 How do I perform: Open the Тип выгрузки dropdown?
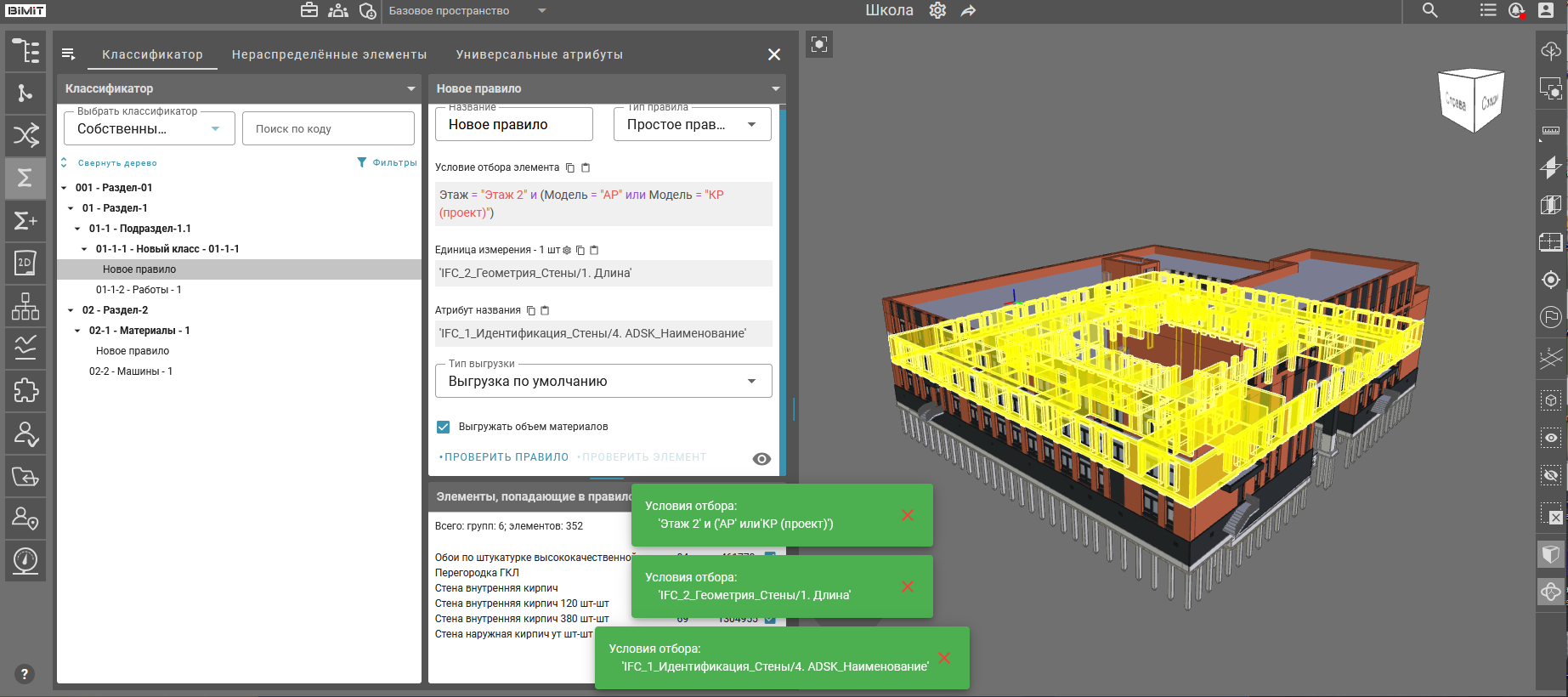coord(603,382)
